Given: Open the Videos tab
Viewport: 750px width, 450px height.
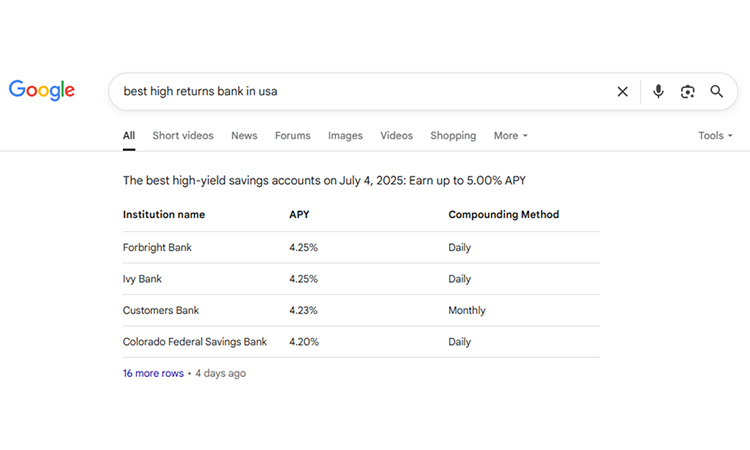Looking at the screenshot, I should [x=396, y=135].
